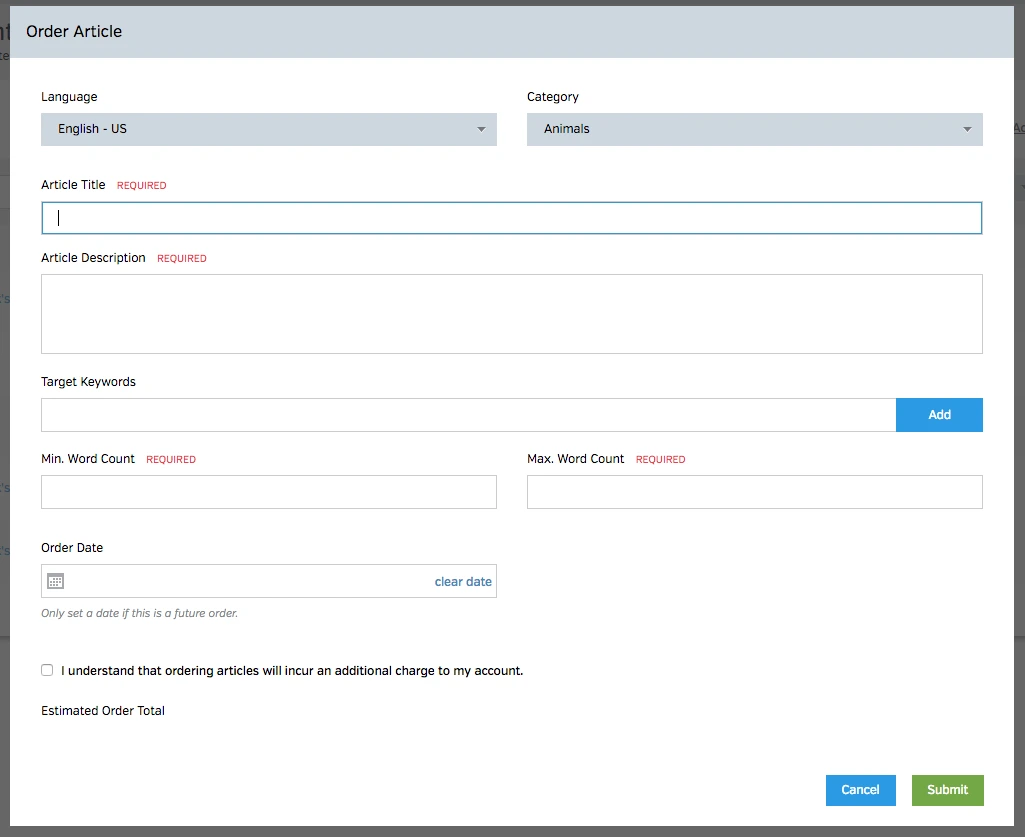Image resolution: width=1025 pixels, height=837 pixels.
Task: Click the Article Title field label
Action: click(73, 185)
